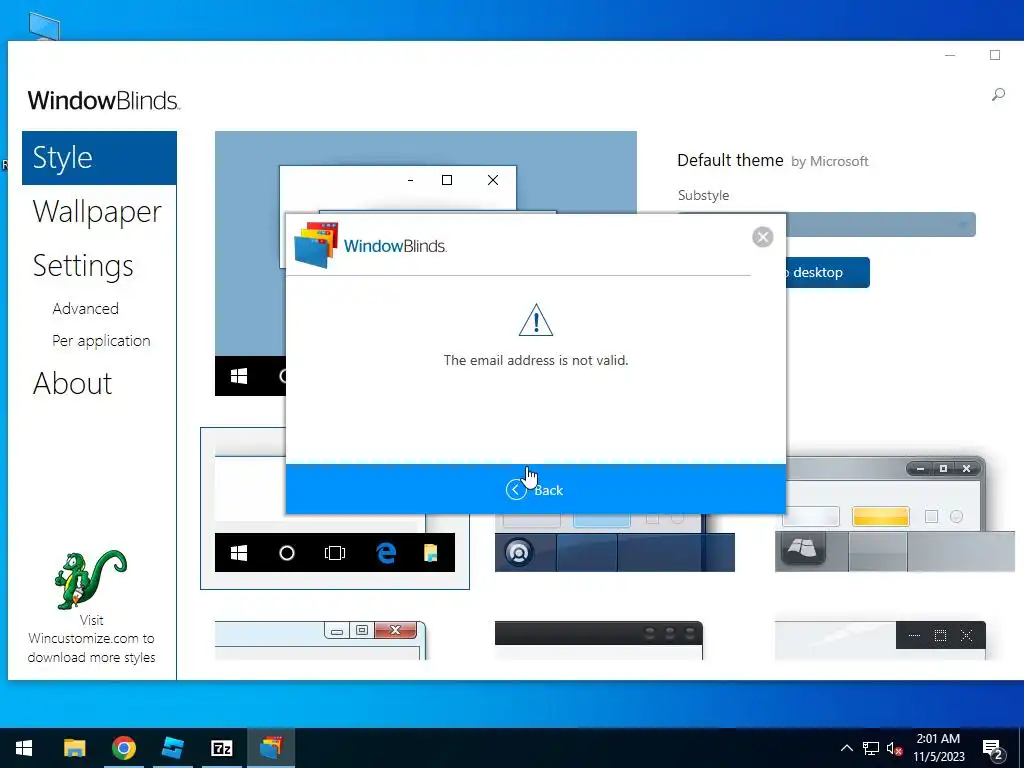
Task: Close the email error dialog
Action: click(x=762, y=236)
